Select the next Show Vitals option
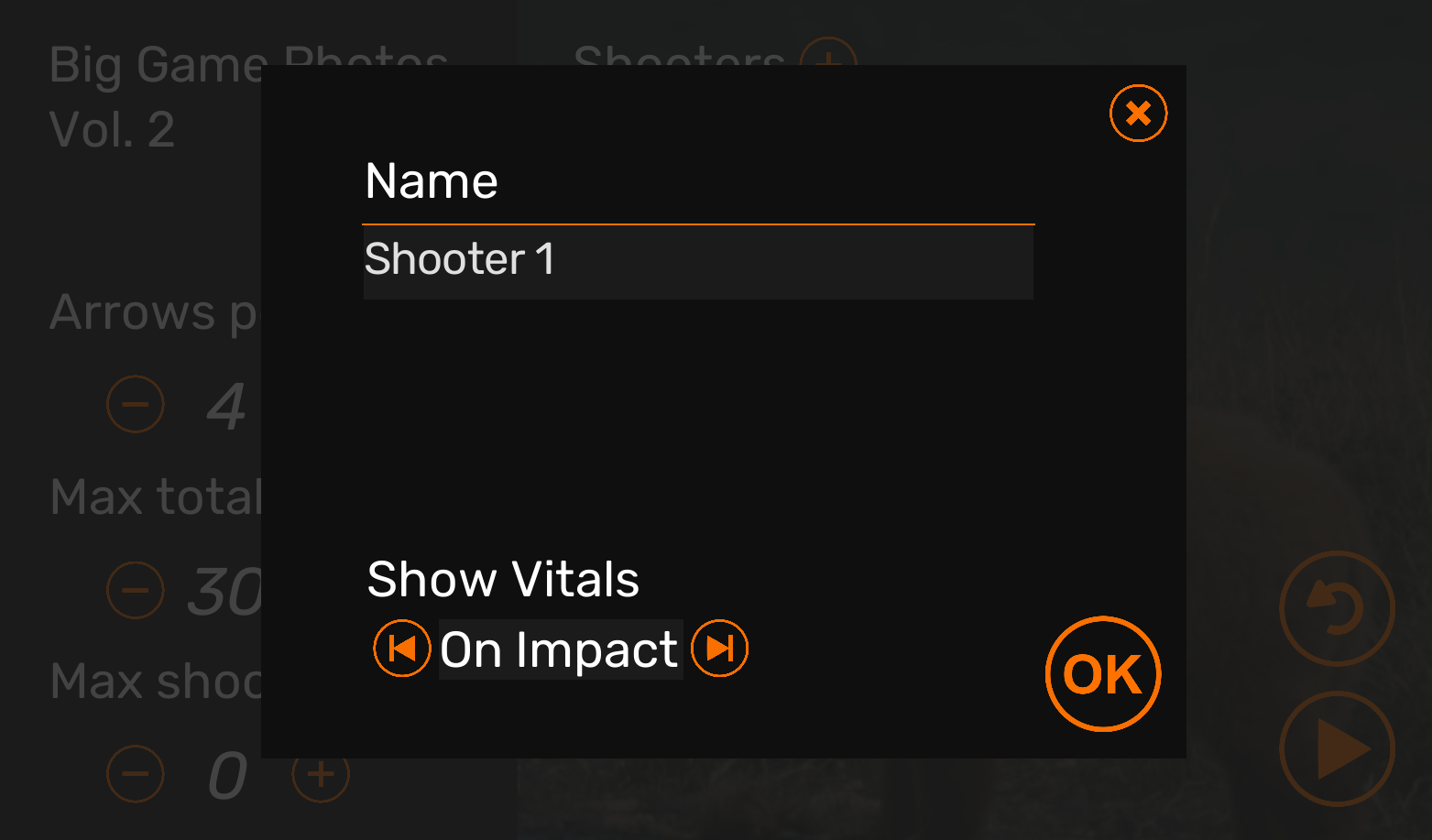The height and width of the screenshot is (840, 1432). (x=719, y=649)
